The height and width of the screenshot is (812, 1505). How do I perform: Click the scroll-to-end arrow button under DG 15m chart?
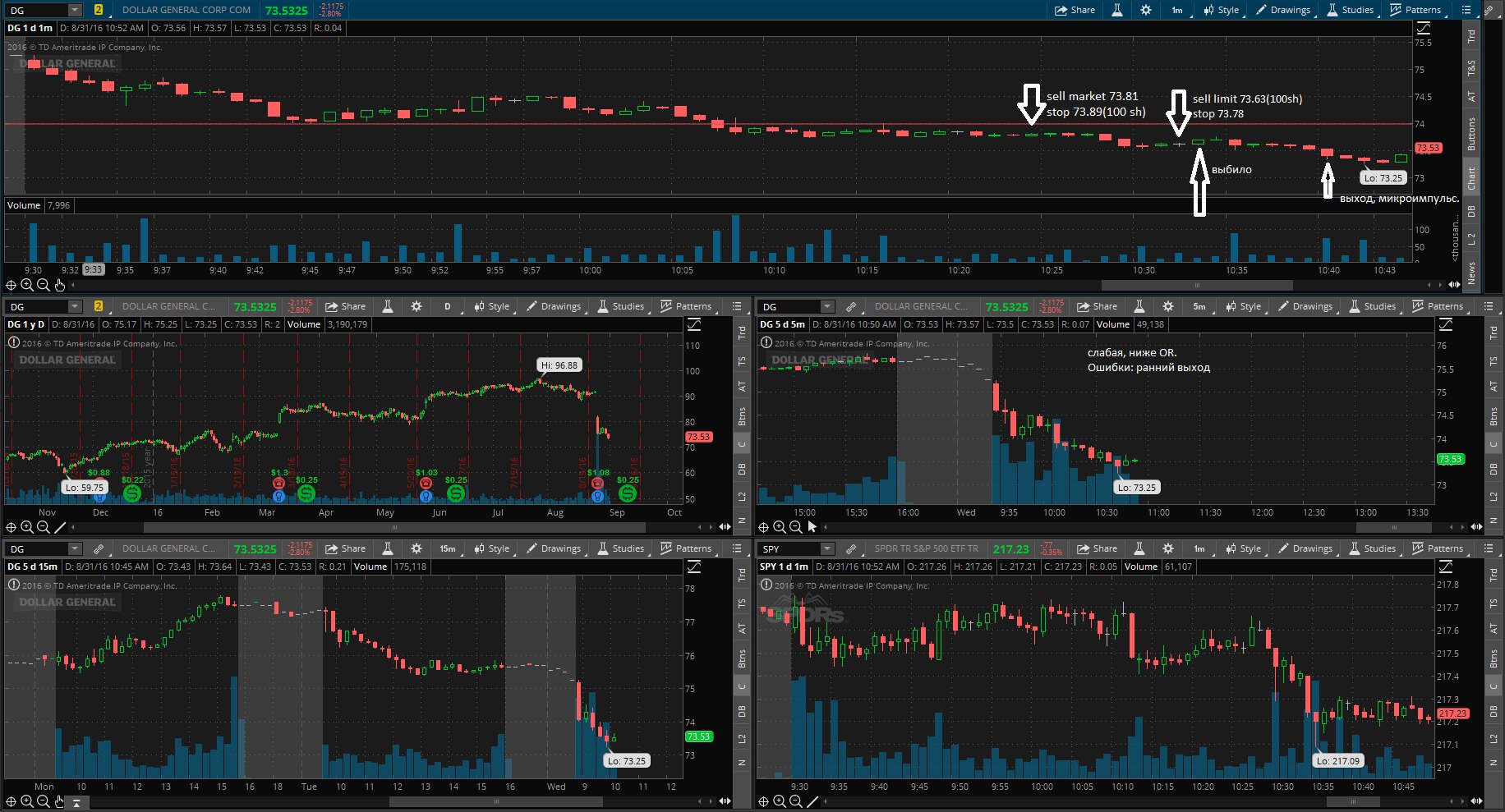click(x=77, y=802)
